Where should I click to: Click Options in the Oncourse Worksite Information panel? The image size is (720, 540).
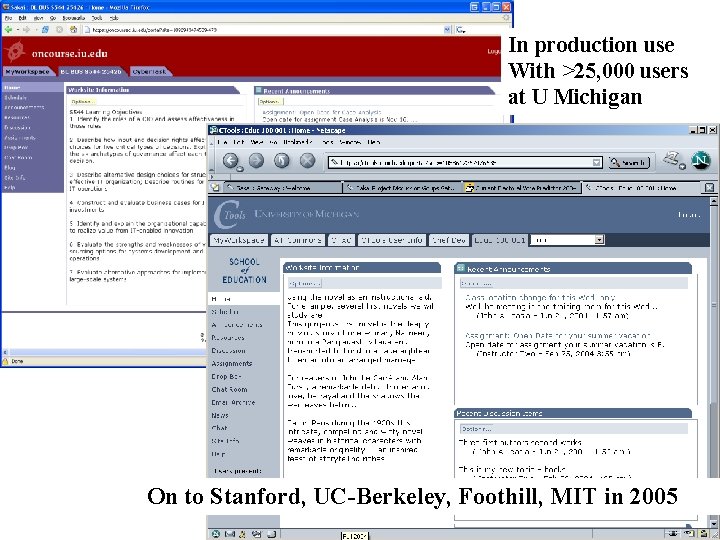click(x=83, y=101)
